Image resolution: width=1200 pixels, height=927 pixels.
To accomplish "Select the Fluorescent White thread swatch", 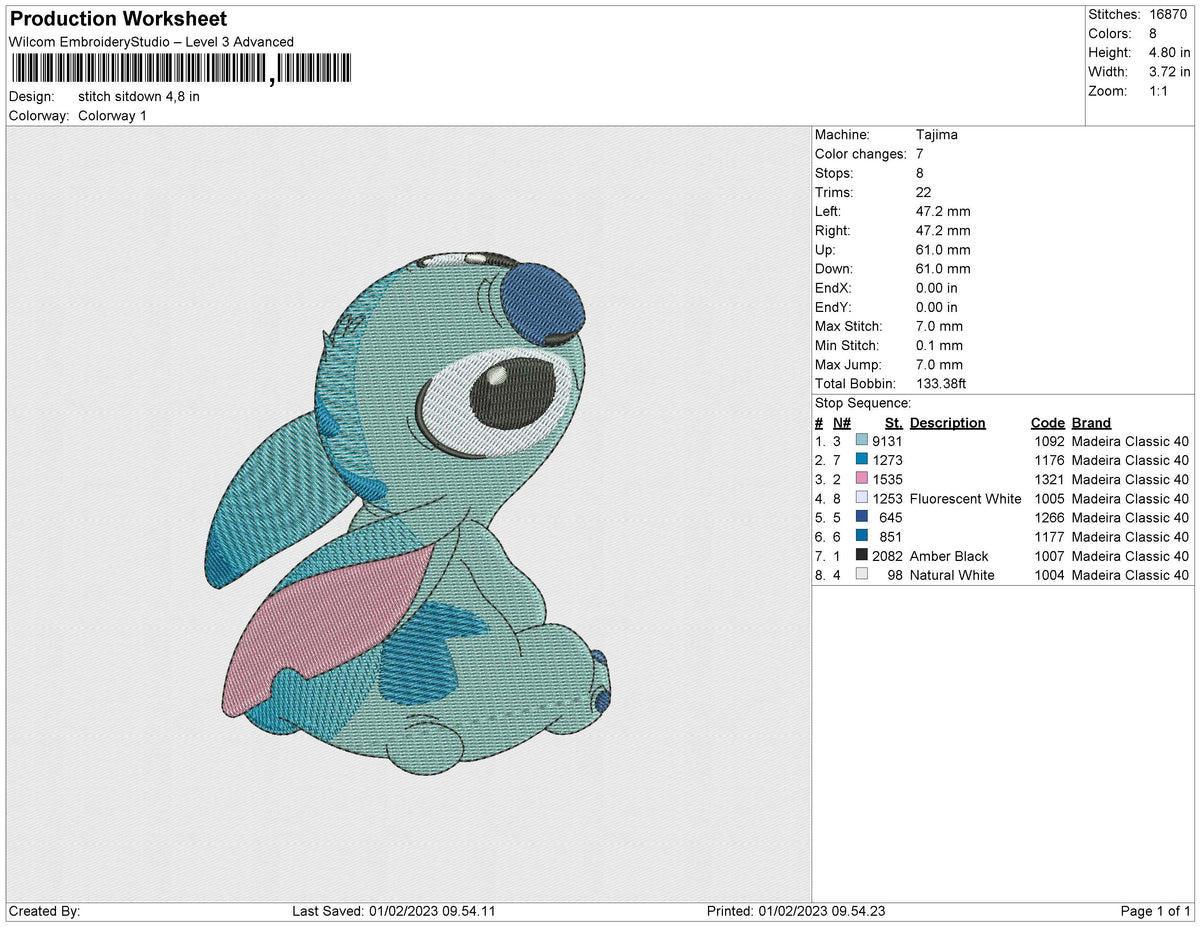I will click(860, 498).
